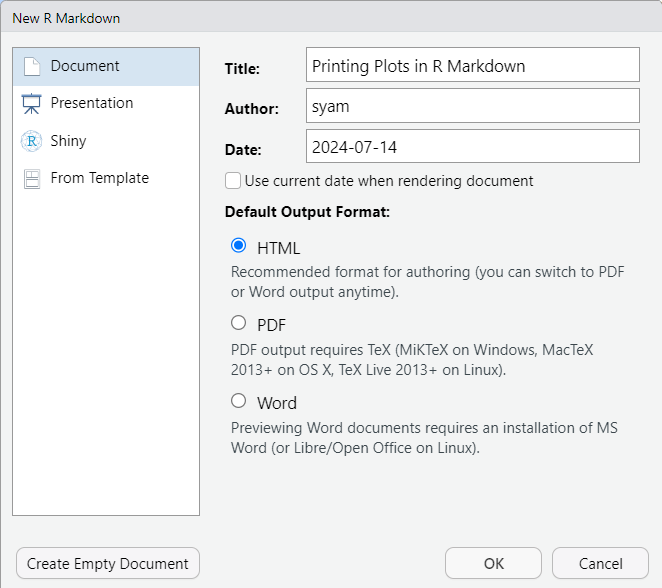Viewport: 662px width, 588px height.
Task: Dismiss dialog with the Cancel button
Action: (600, 563)
